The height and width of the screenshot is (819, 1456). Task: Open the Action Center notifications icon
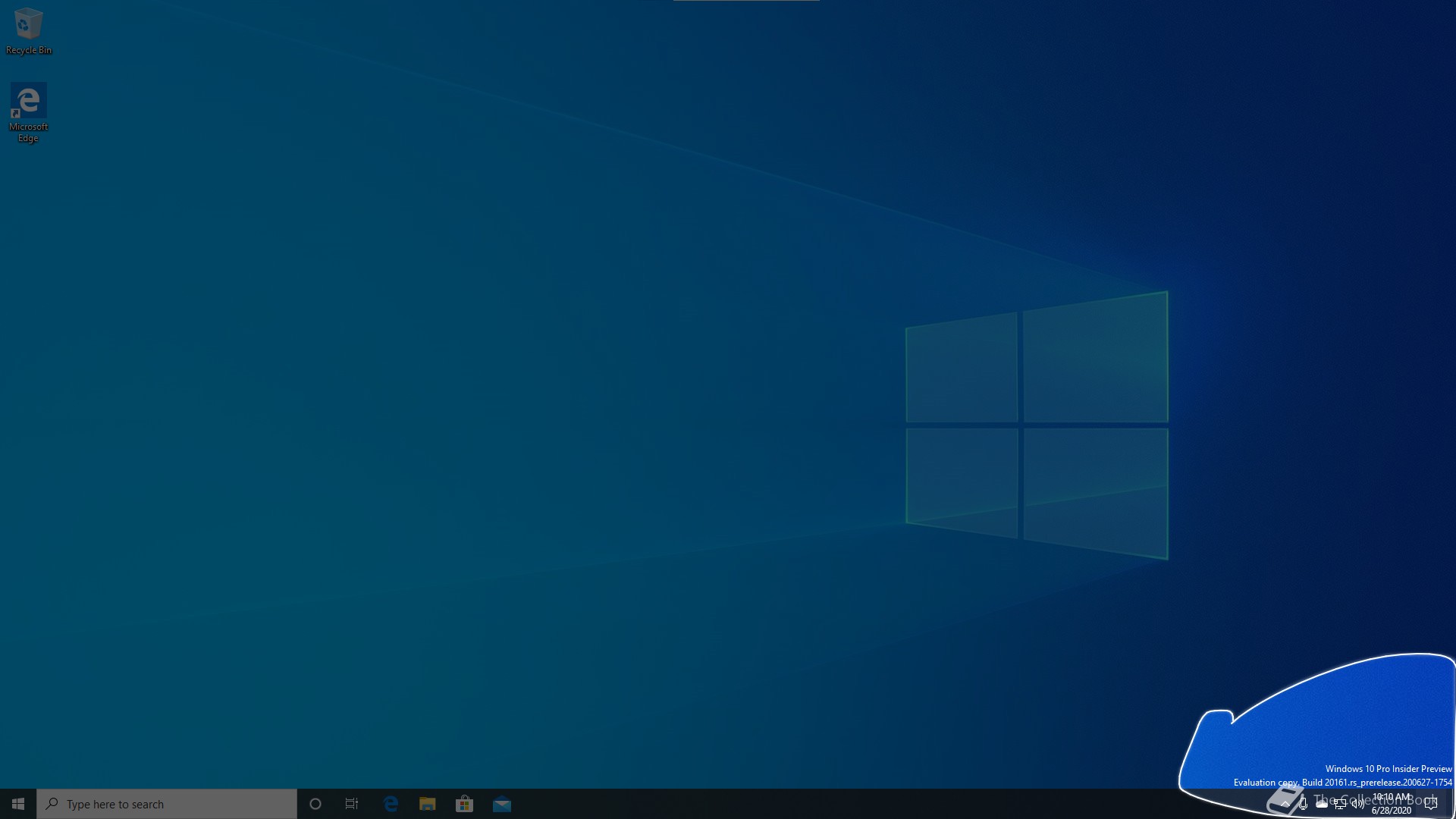pyautogui.click(x=1431, y=804)
